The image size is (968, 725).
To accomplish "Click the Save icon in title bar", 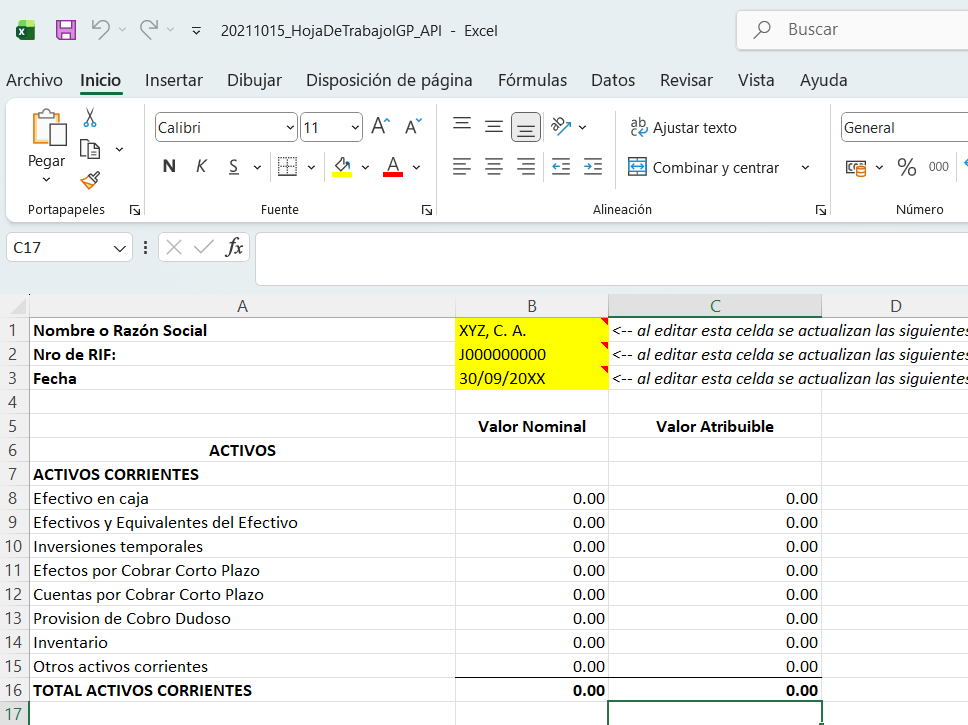I will (66, 30).
